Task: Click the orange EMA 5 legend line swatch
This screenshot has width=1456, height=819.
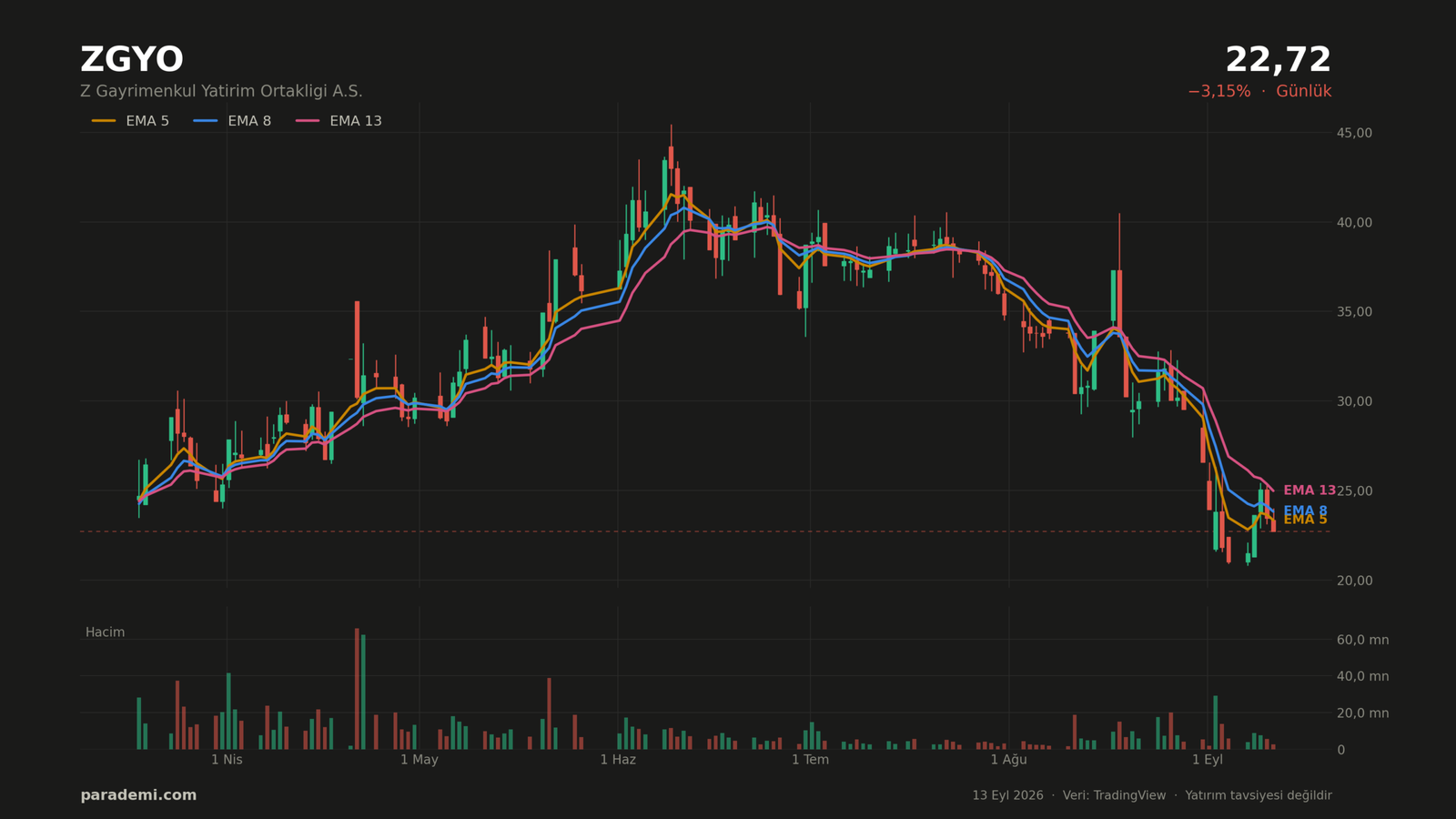Action: (104, 121)
